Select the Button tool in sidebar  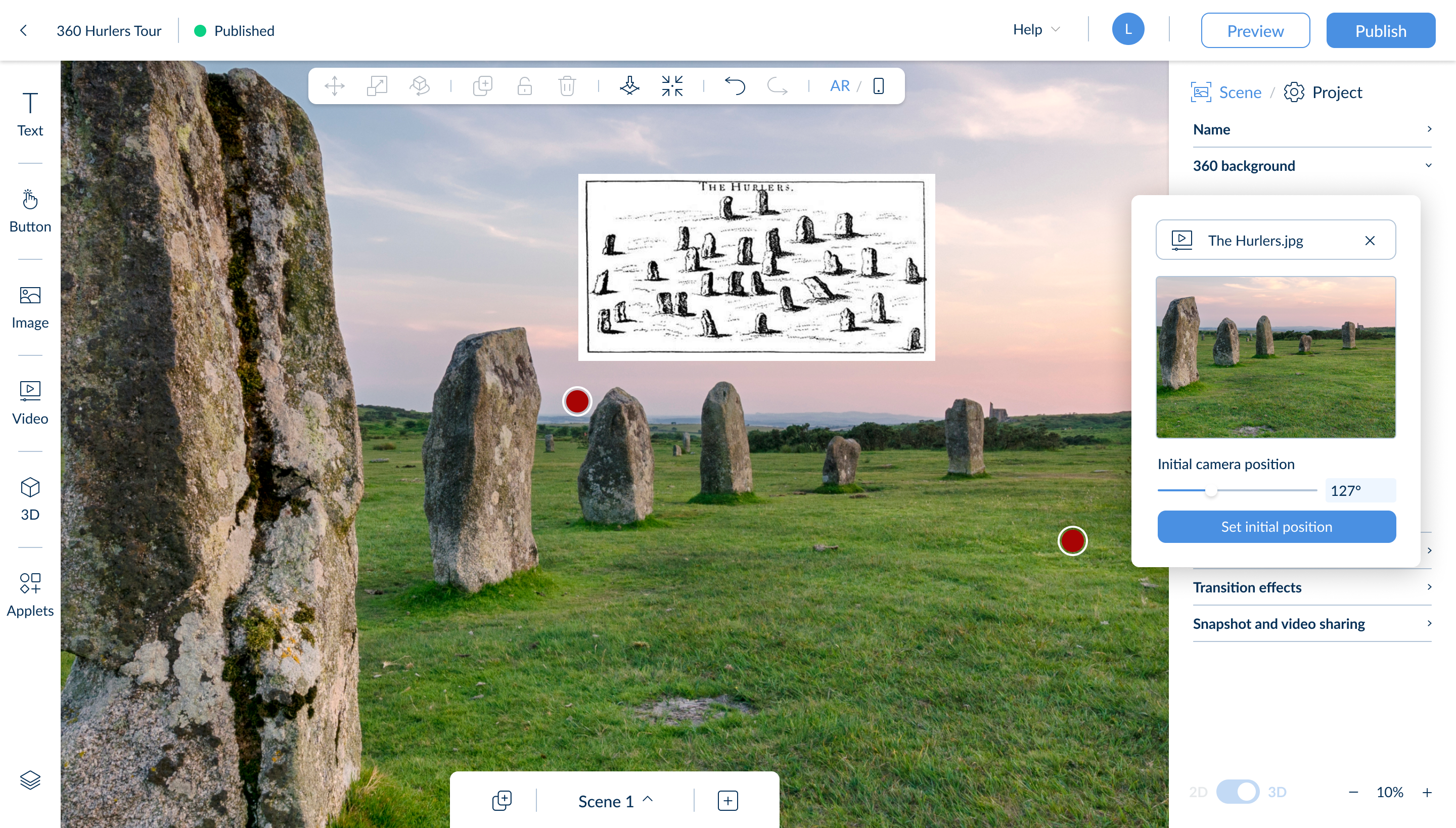pyautogui.click(x=30, y=211)
